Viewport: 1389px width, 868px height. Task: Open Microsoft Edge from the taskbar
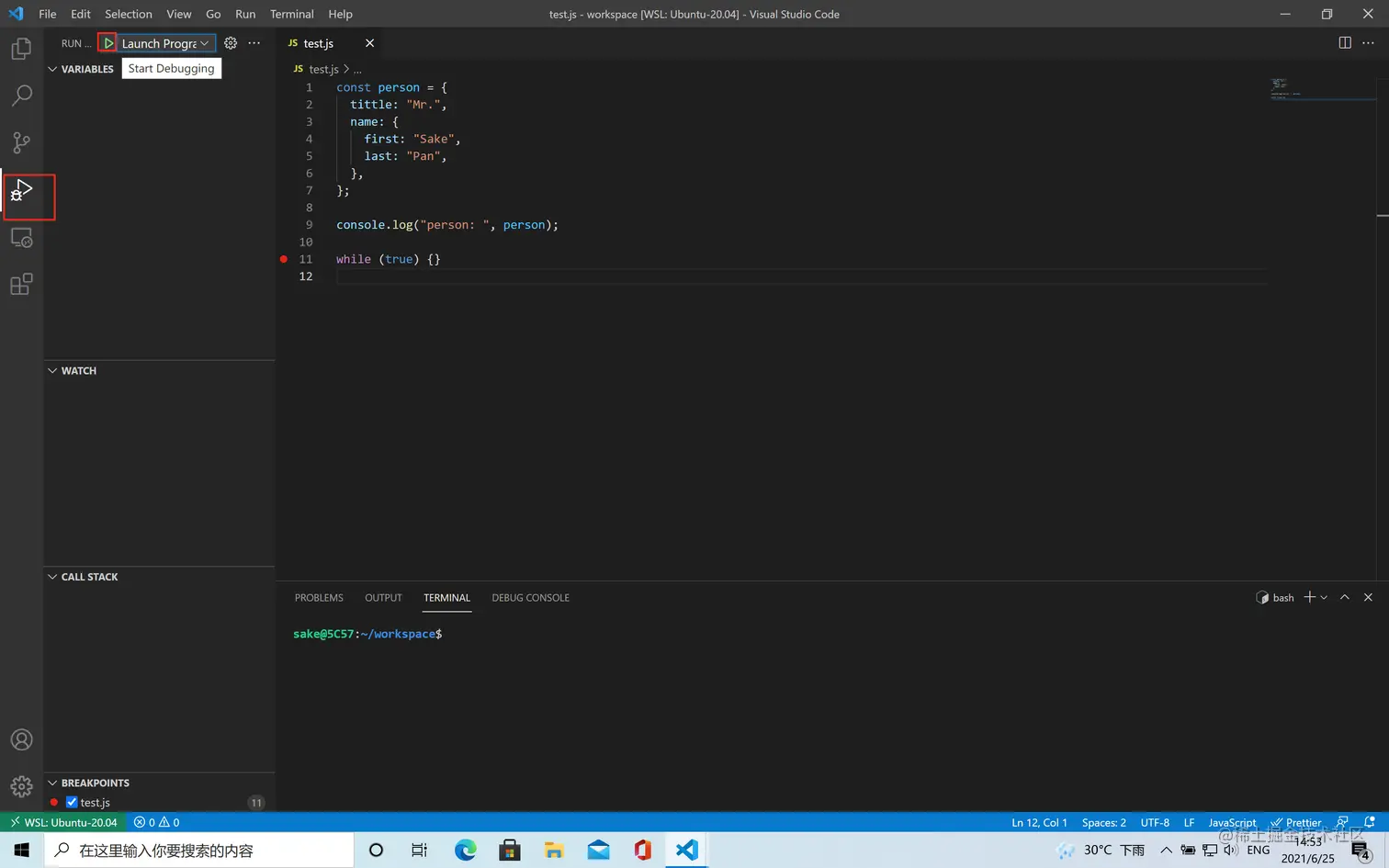coord(466,850)
